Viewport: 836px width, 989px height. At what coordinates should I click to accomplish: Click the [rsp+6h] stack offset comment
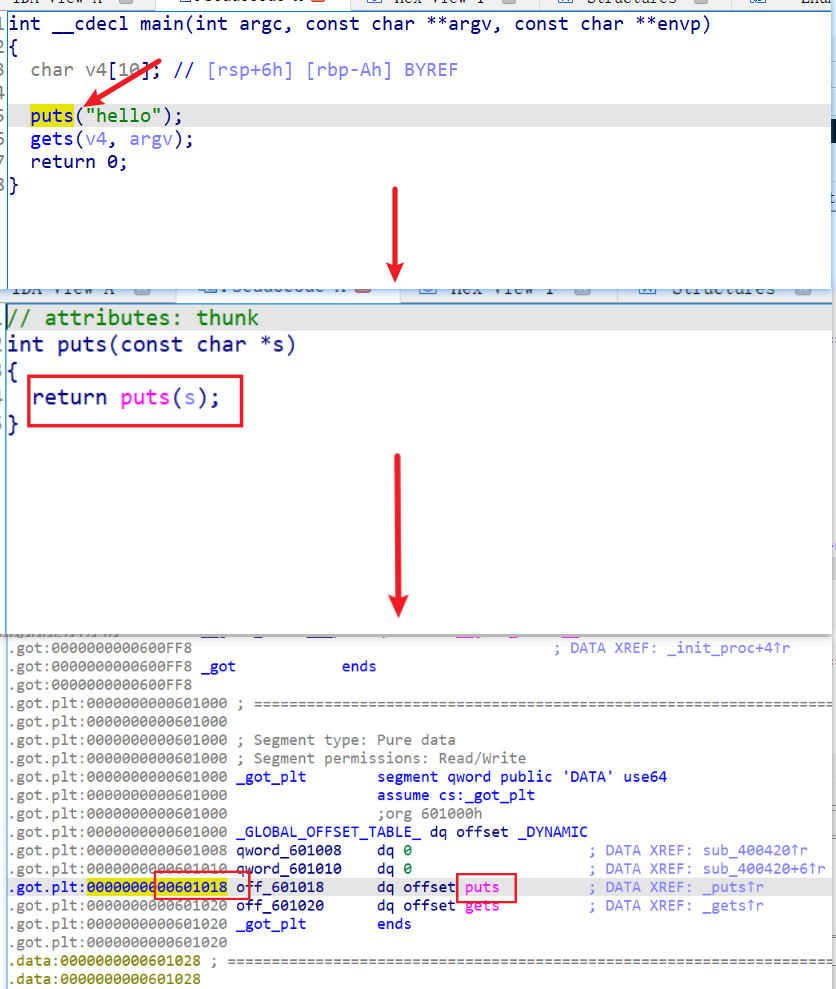(x=250, y=70)
